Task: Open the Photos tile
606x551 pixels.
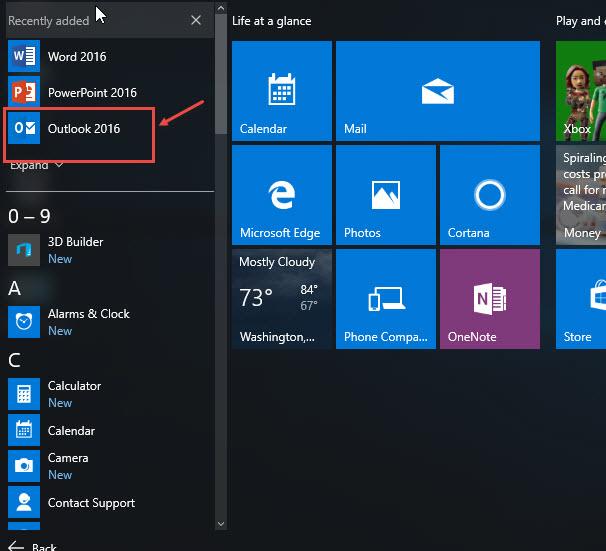Action: (x=386, y=195)
